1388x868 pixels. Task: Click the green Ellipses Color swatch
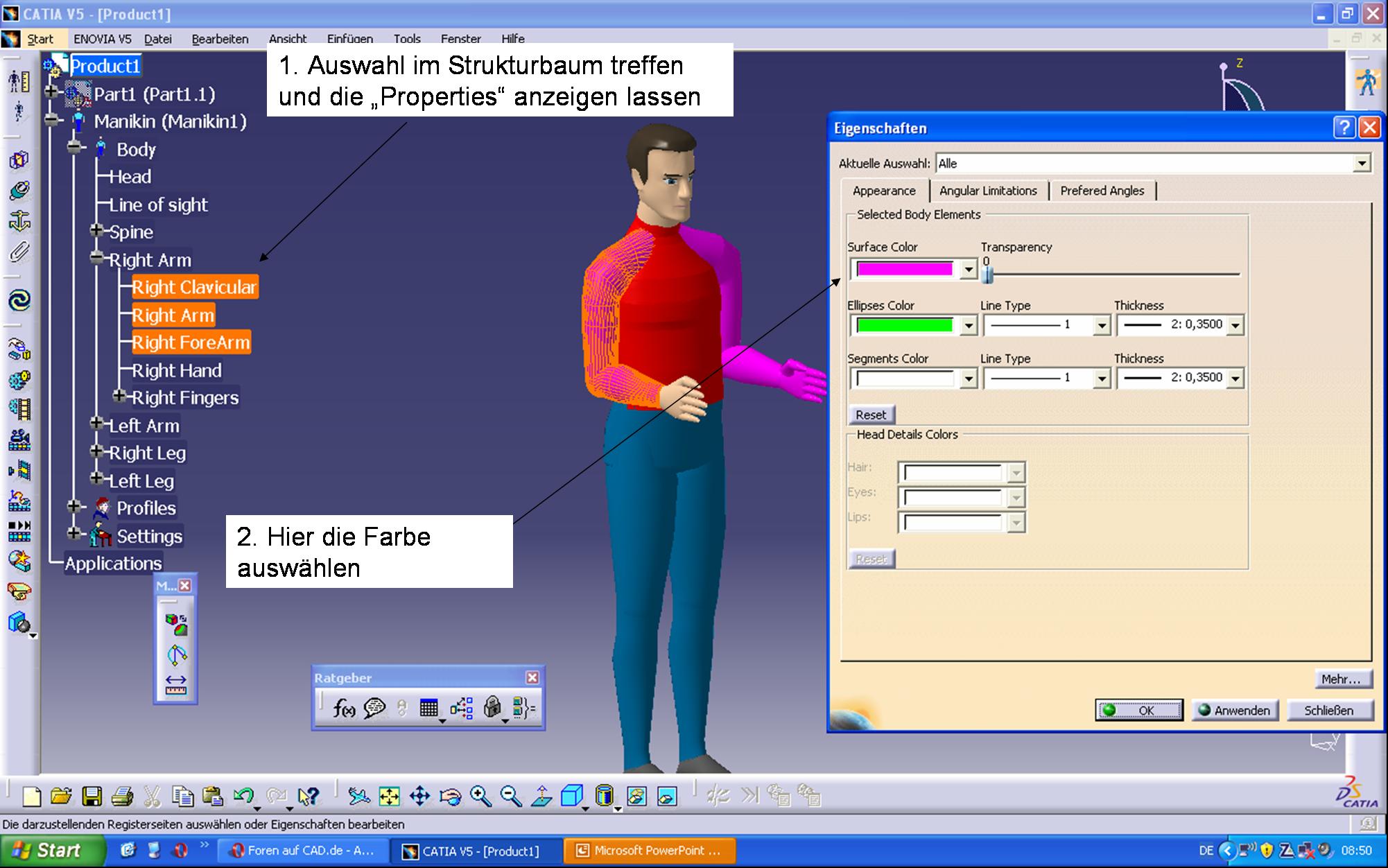(905, 325)
